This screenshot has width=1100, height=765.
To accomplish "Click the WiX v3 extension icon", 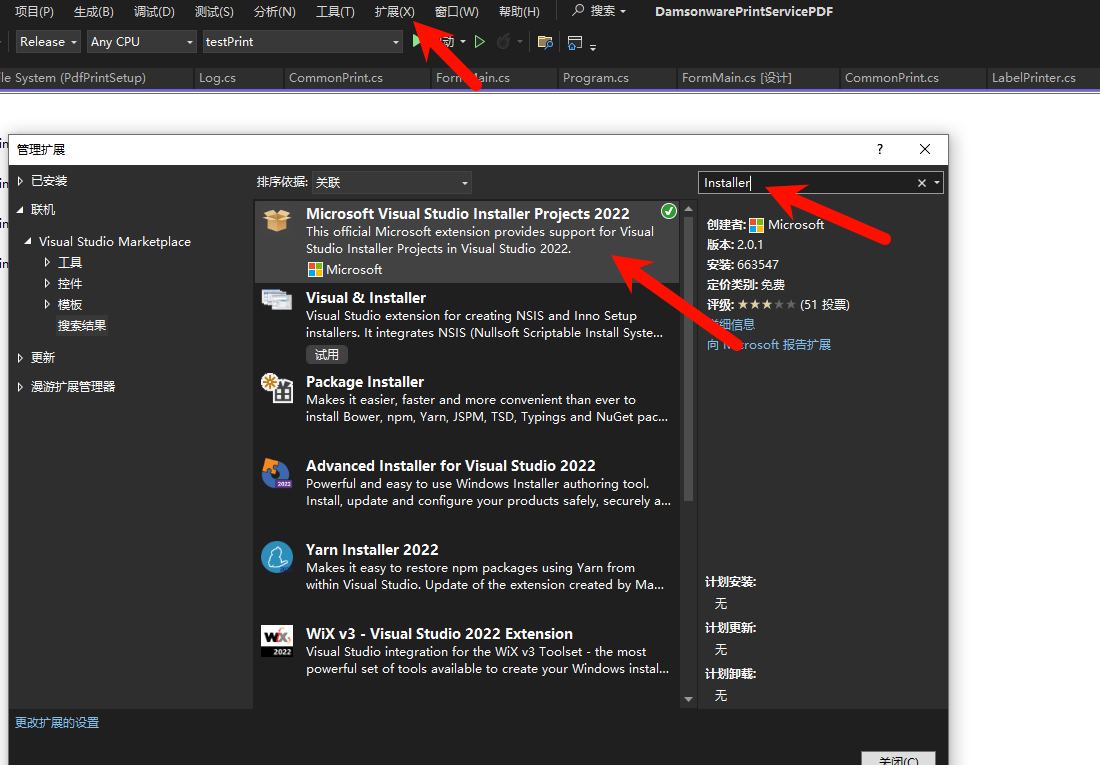I will tap(277, 641).
